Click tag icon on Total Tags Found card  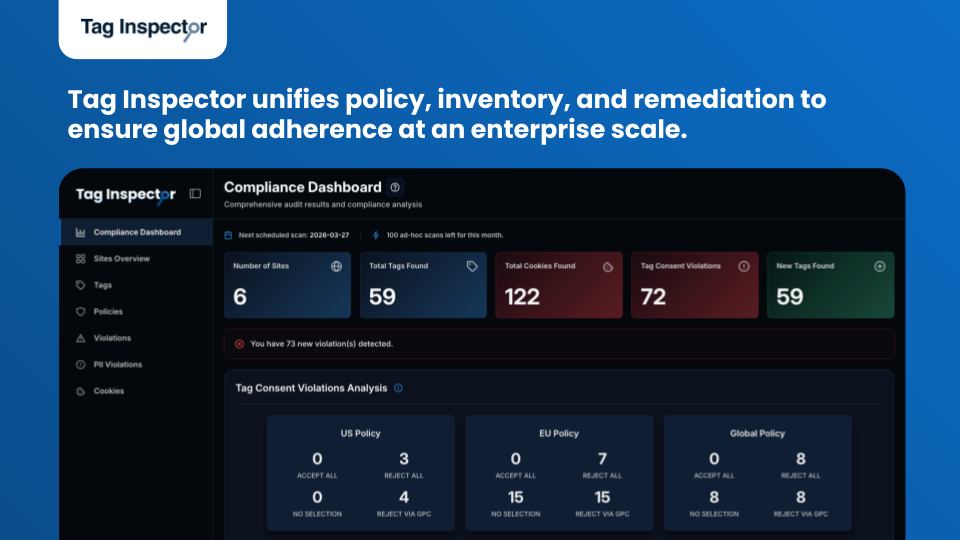472,266
